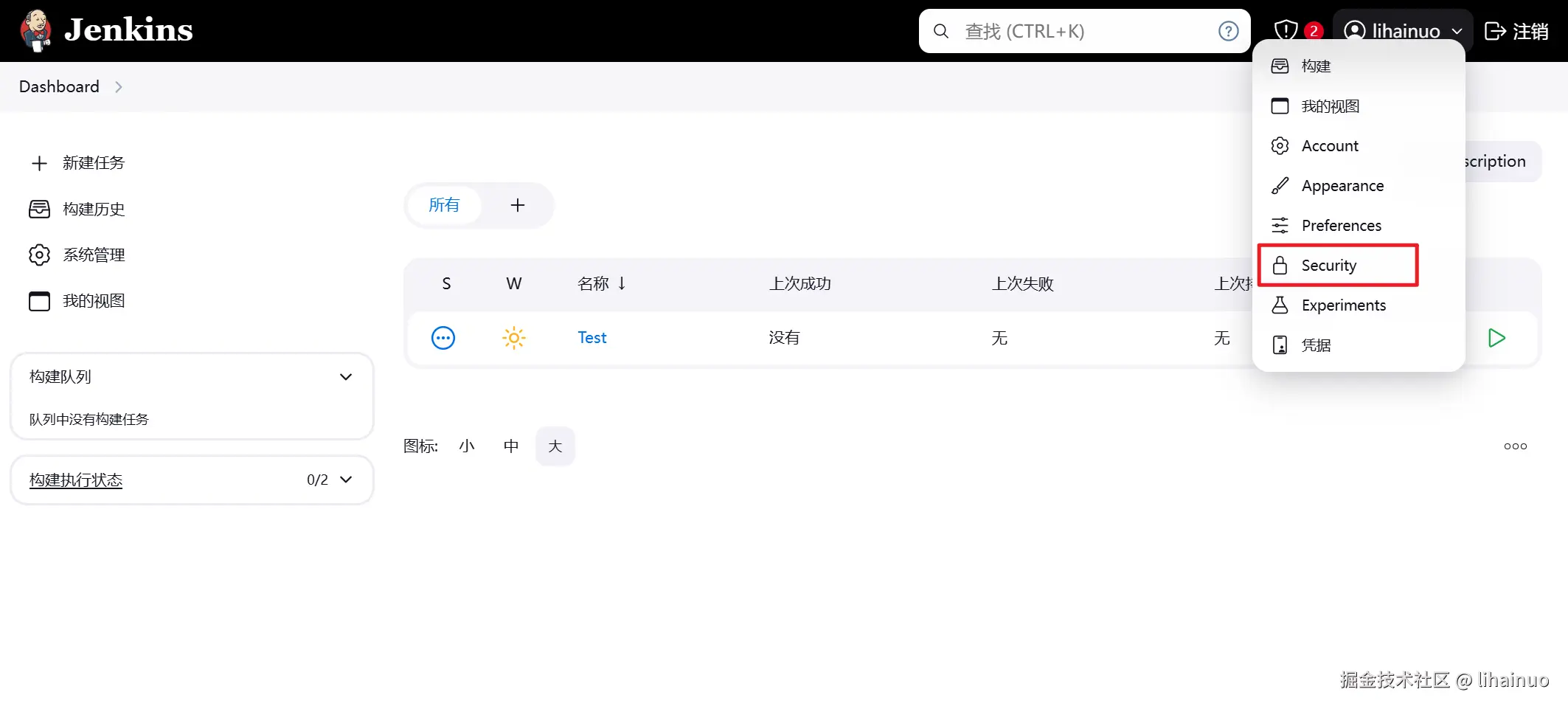Click the more options dots below the table
Screen dimensions: 1568x709
pyautogui.click(x=1515, y=446)
